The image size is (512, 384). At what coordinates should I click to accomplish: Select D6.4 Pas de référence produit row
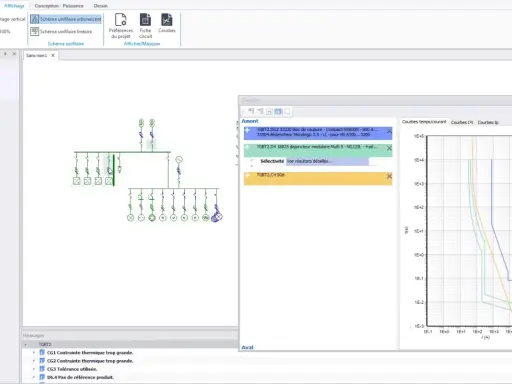tap(80, 377)
